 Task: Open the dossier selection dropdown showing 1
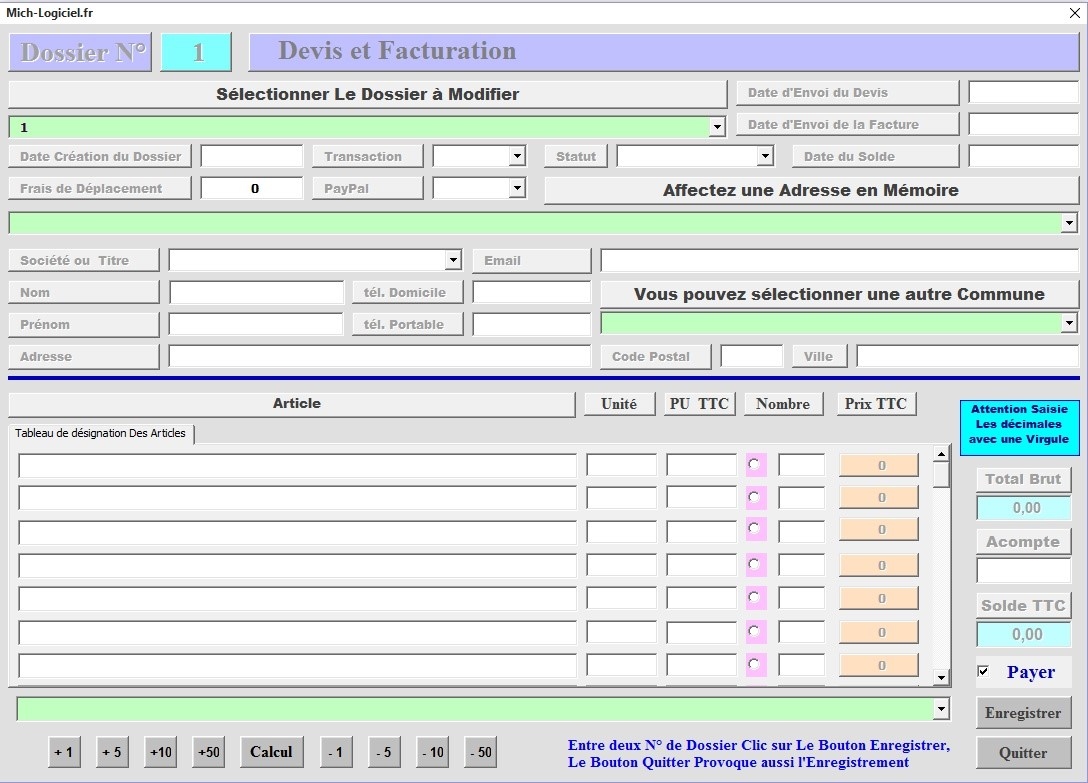coord(717,127)
